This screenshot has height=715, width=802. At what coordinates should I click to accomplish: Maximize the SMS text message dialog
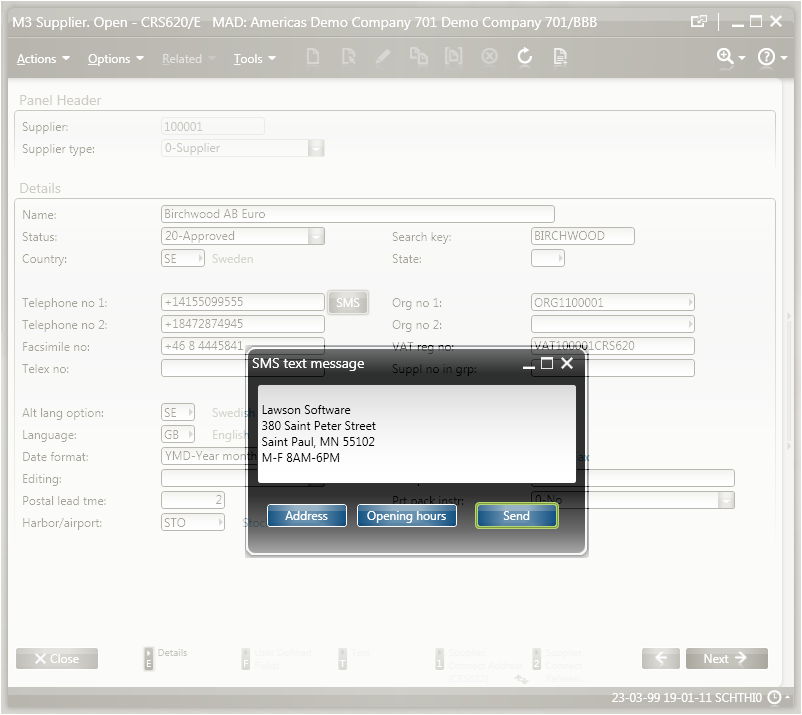547,364
